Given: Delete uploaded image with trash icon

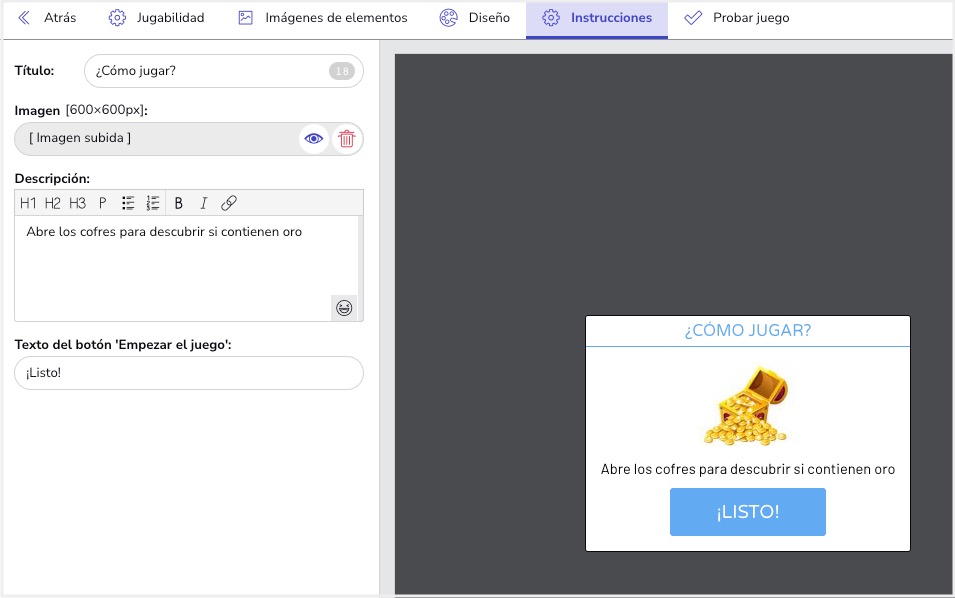Looking at the screenshot, I should click(346, 139).
